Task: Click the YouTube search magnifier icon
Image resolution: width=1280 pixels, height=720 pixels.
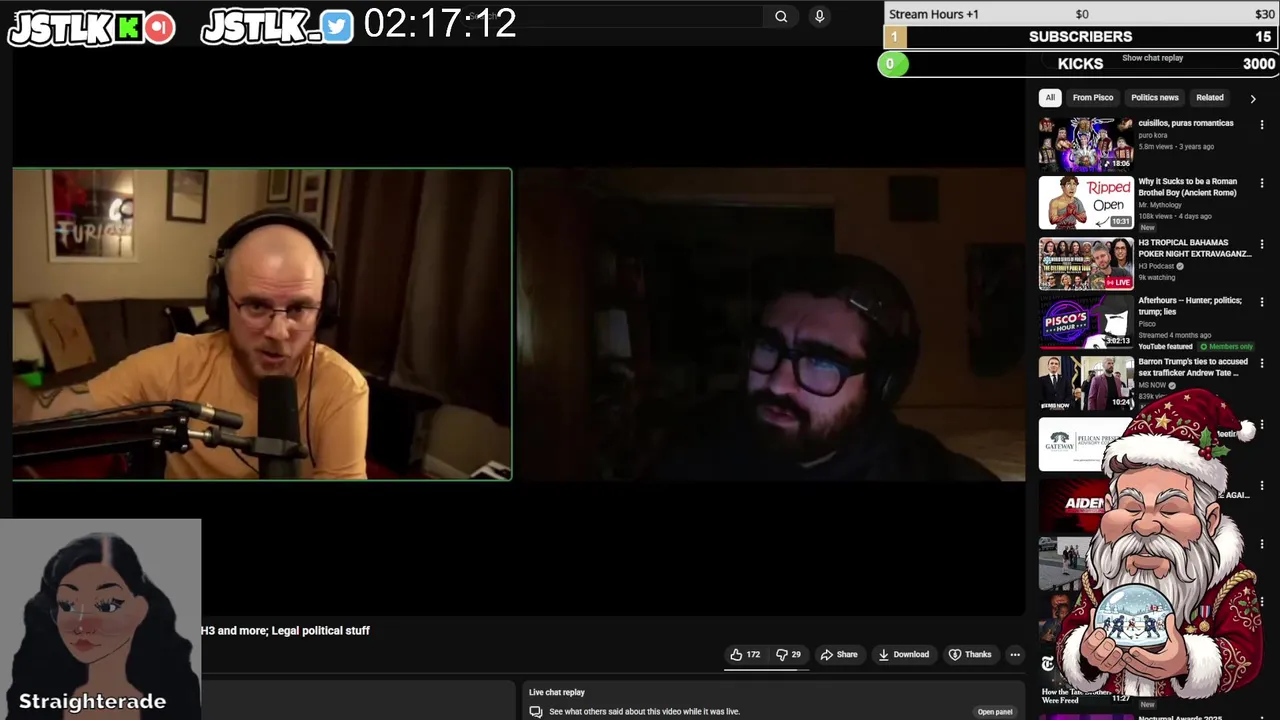Action: point(781,16)
